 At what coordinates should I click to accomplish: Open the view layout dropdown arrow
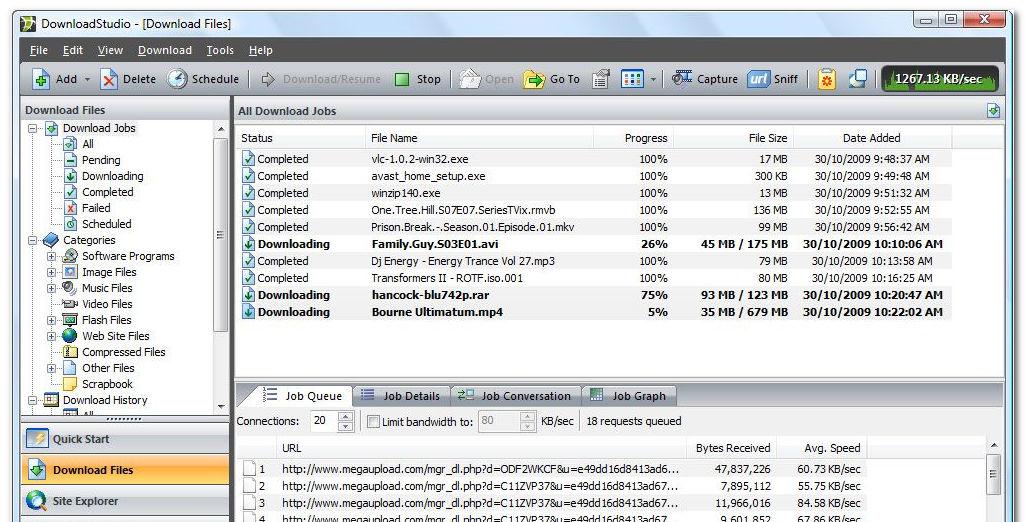pos(653,80)
